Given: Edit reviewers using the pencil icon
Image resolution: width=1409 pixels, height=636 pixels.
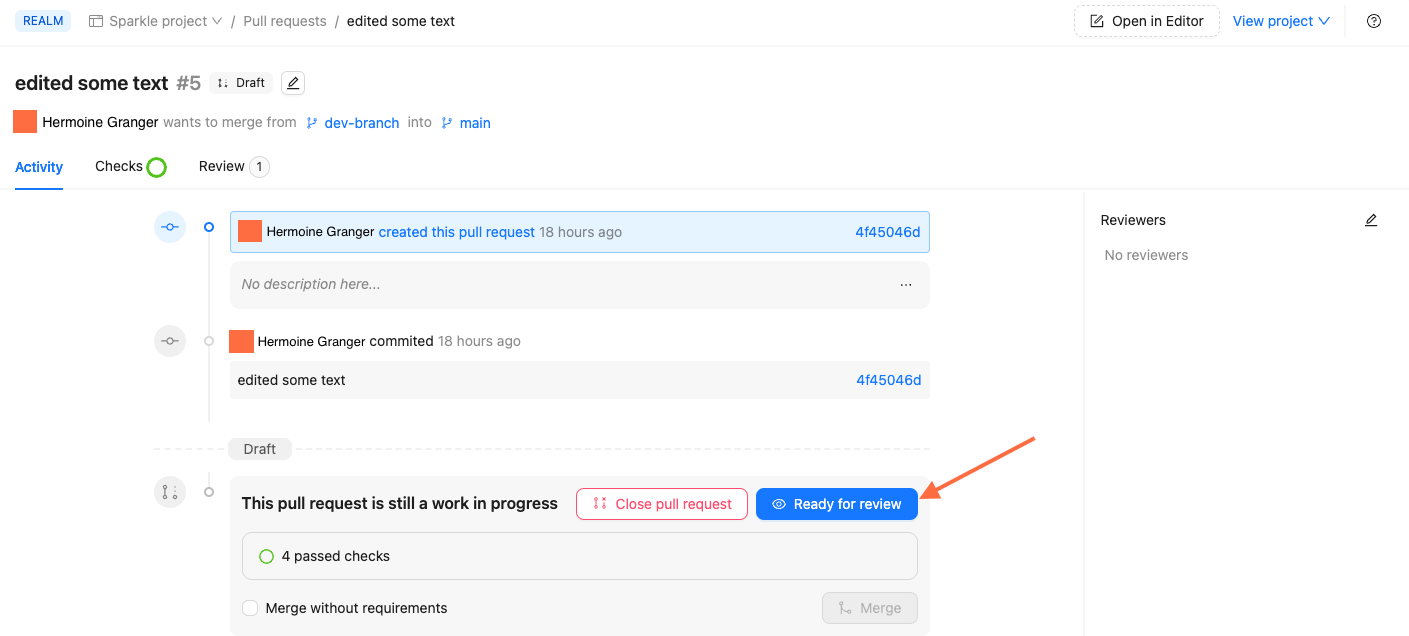Looking at the screenshot, I should (x=1371, y=219).
